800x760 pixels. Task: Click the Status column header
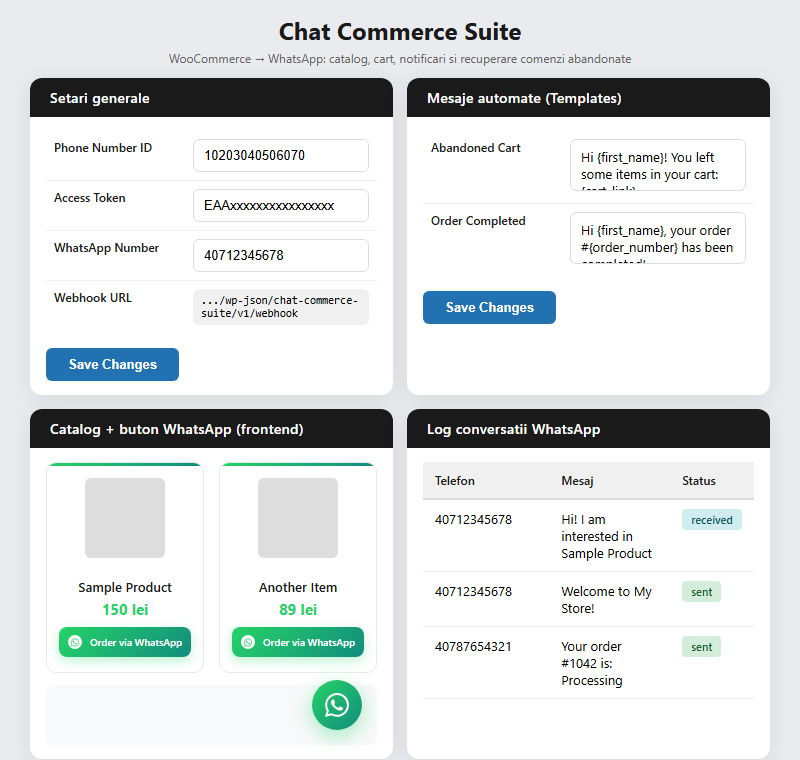coord(699,480)
